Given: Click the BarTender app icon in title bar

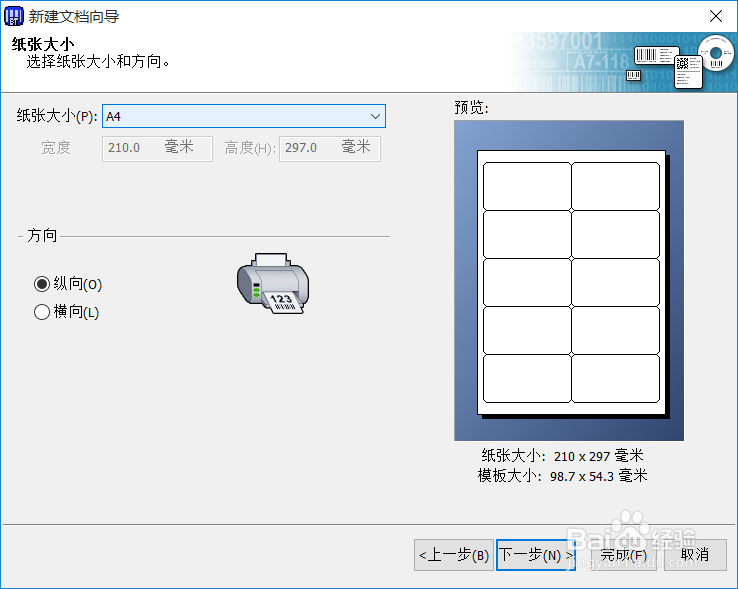Looking at the screenshot, I should coord(14,16).
